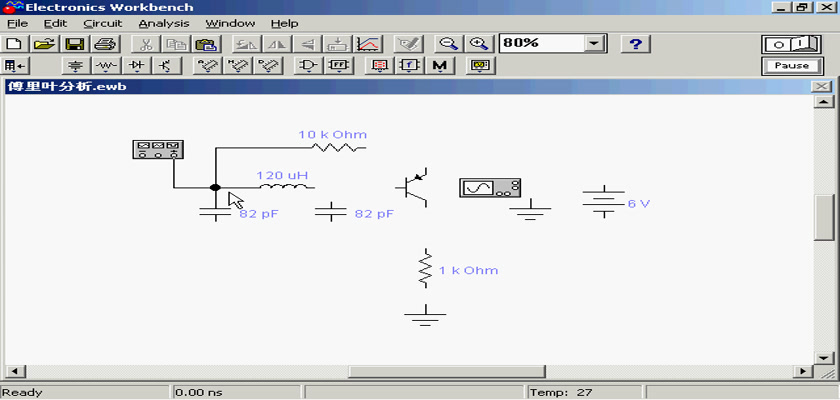This screenshot has height=400, width=840.
Task: Click the vertical scrollbar down arrow
Action: 822,357
